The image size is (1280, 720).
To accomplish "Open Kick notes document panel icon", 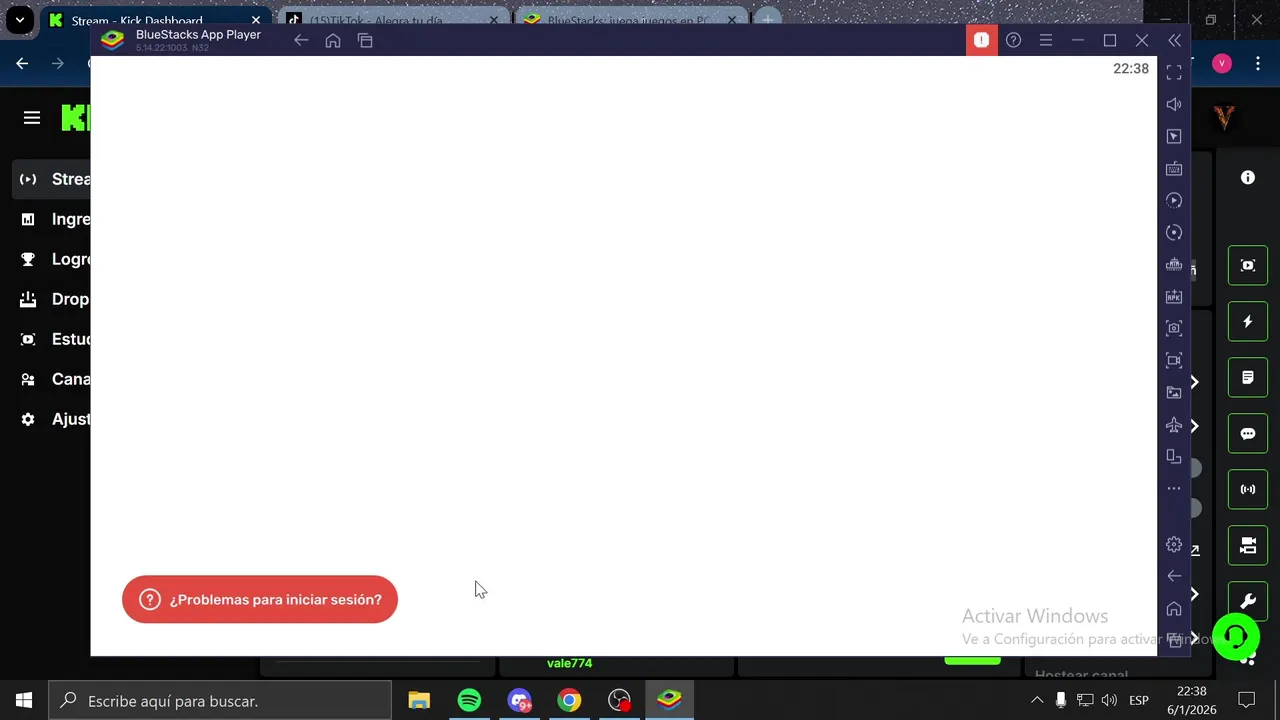I will click(1248, 378).
